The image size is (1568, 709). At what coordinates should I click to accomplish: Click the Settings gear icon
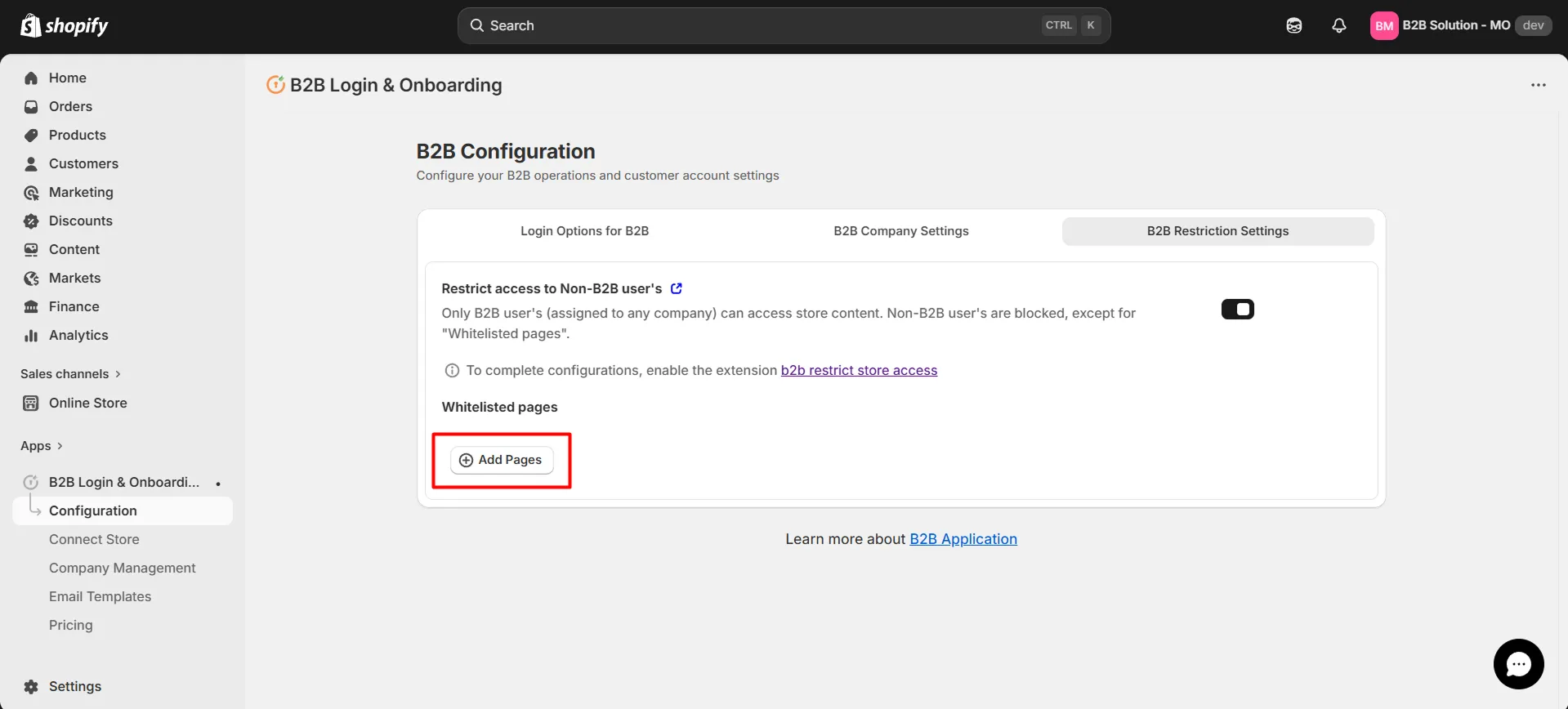coord(31,686)
